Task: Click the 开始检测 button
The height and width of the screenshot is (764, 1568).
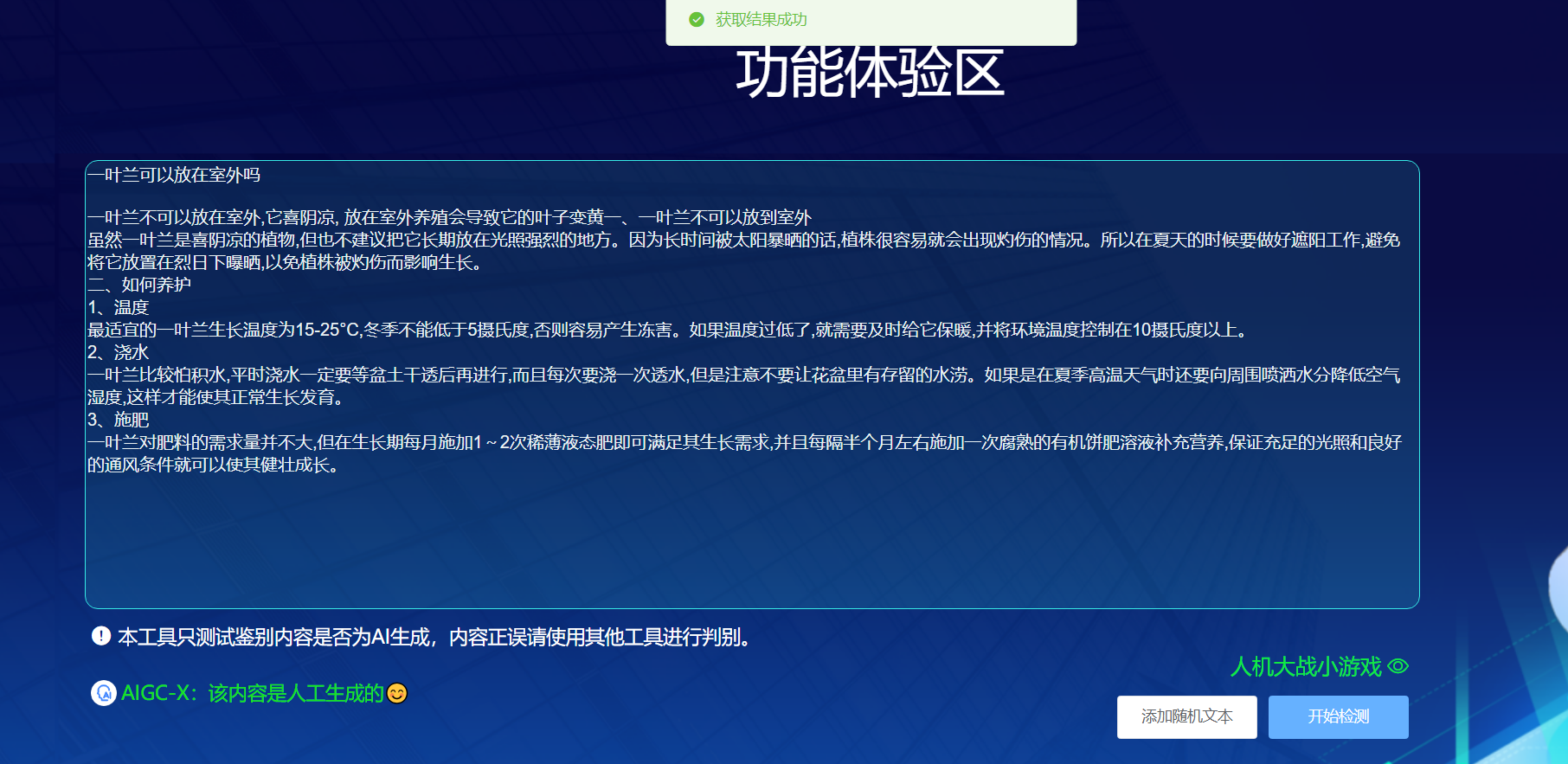Action: 1338,716
